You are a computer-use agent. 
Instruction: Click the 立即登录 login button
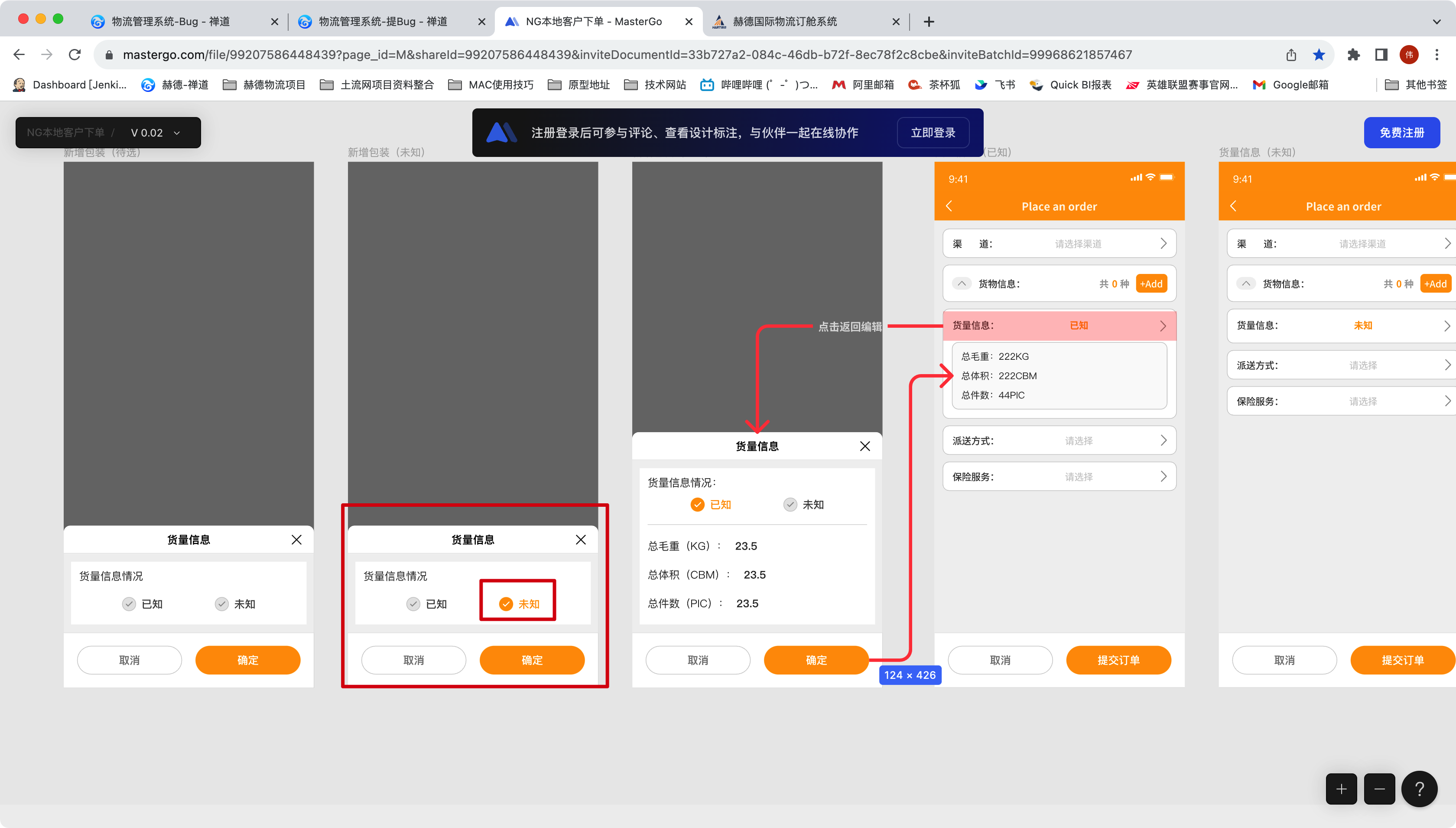tap(933, 133)
